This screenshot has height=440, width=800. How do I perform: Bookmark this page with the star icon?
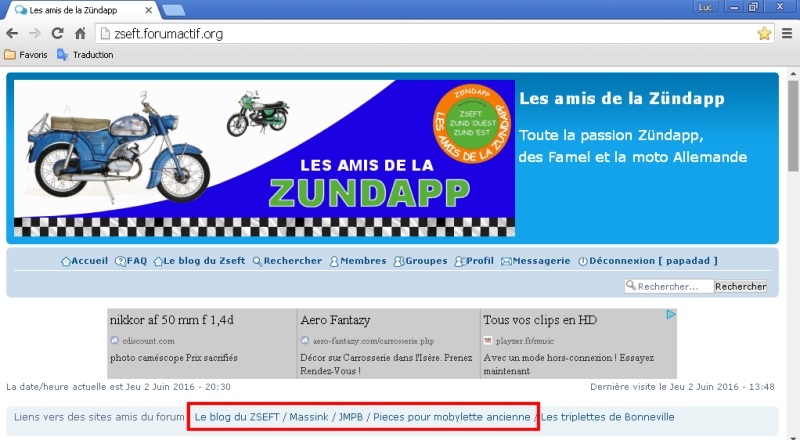point(764,34)
